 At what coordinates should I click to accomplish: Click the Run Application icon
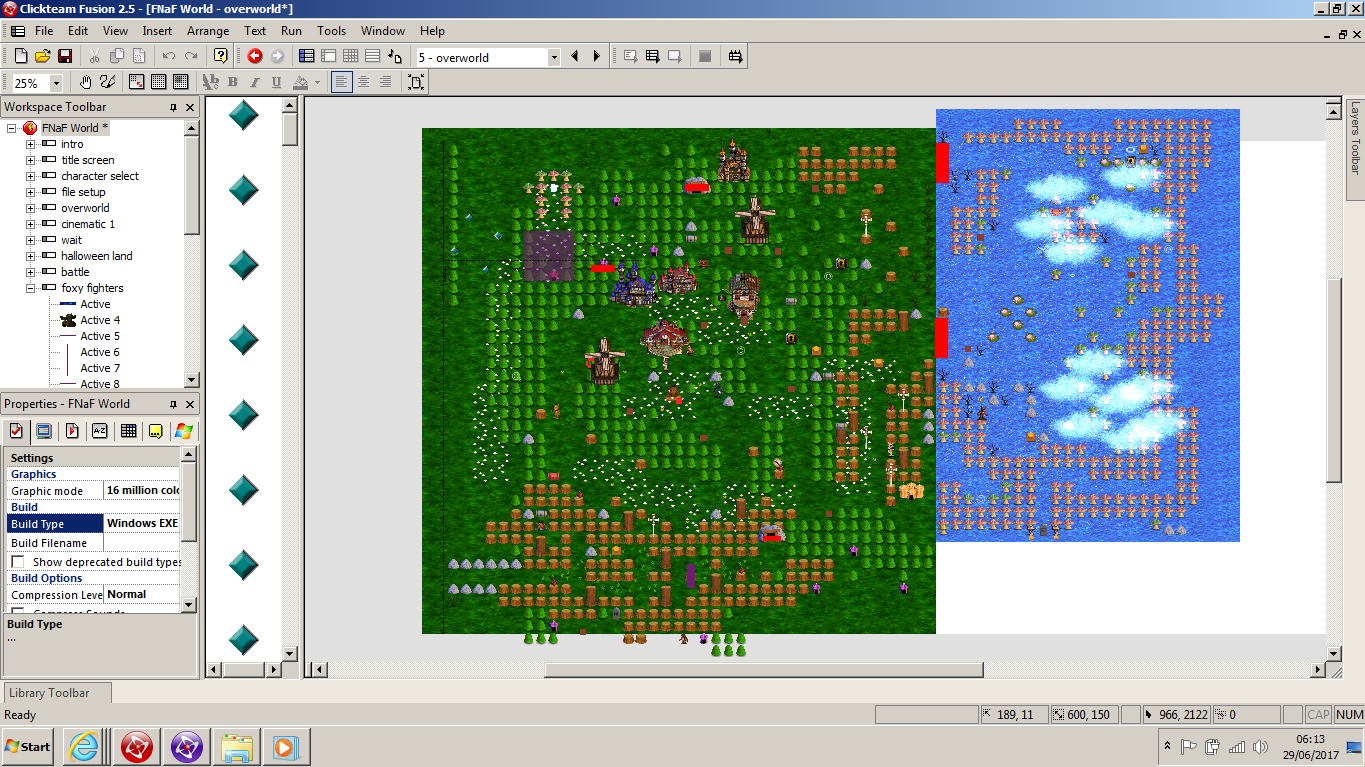click(x=653, y=56)
